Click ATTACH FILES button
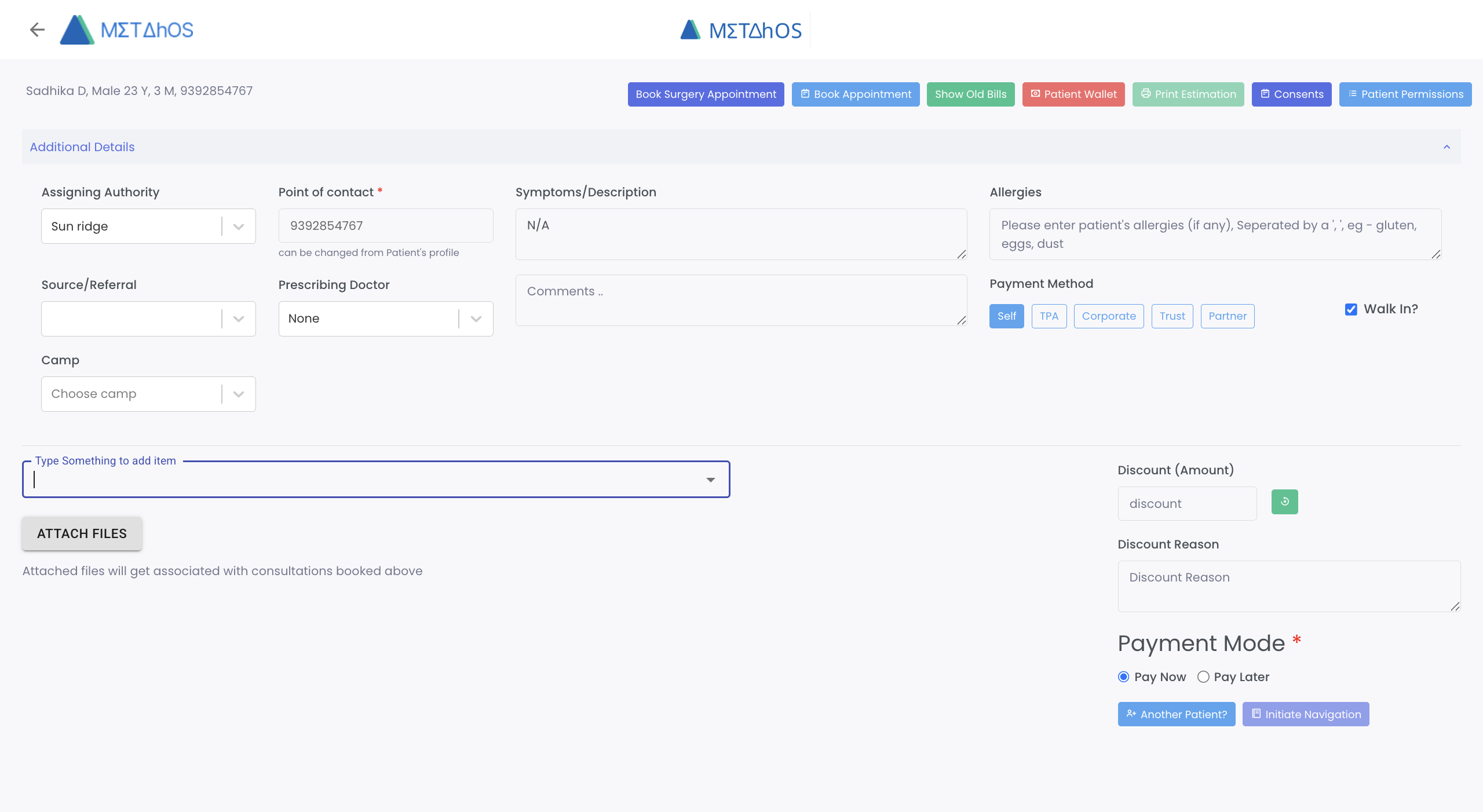 [82, 533]
